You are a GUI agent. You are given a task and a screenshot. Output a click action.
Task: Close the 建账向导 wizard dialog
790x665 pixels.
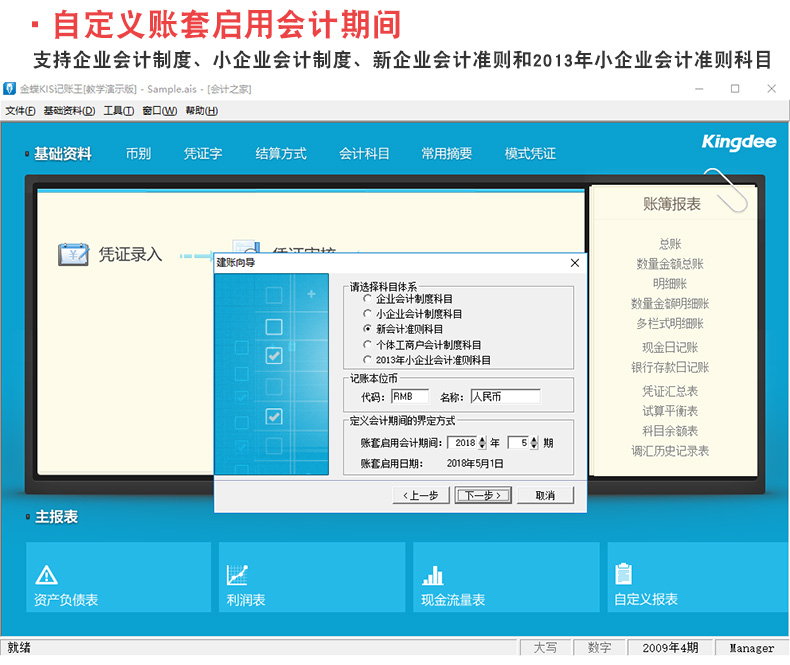tap(575, 263)
